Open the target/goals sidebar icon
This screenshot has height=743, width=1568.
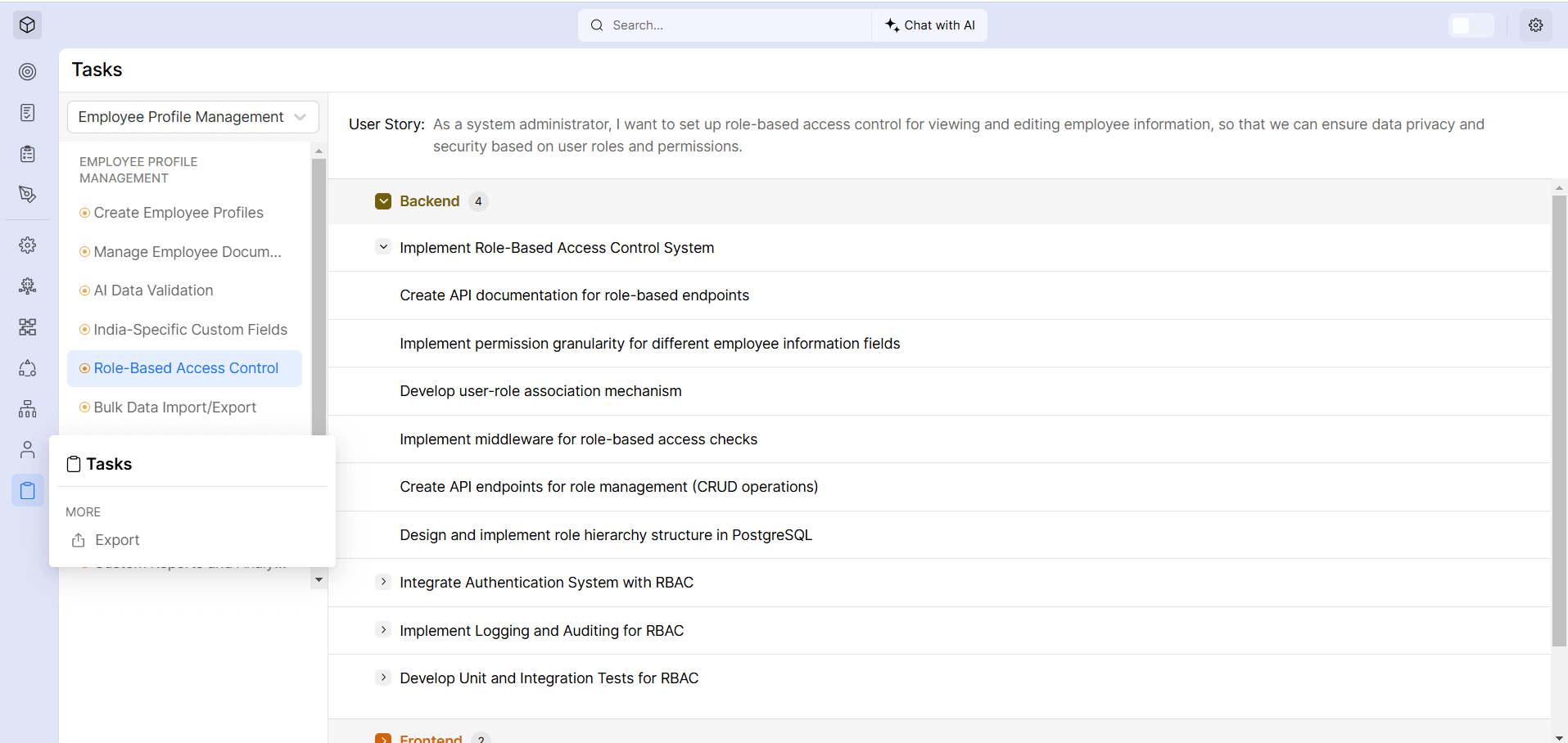tap(27, 72)
